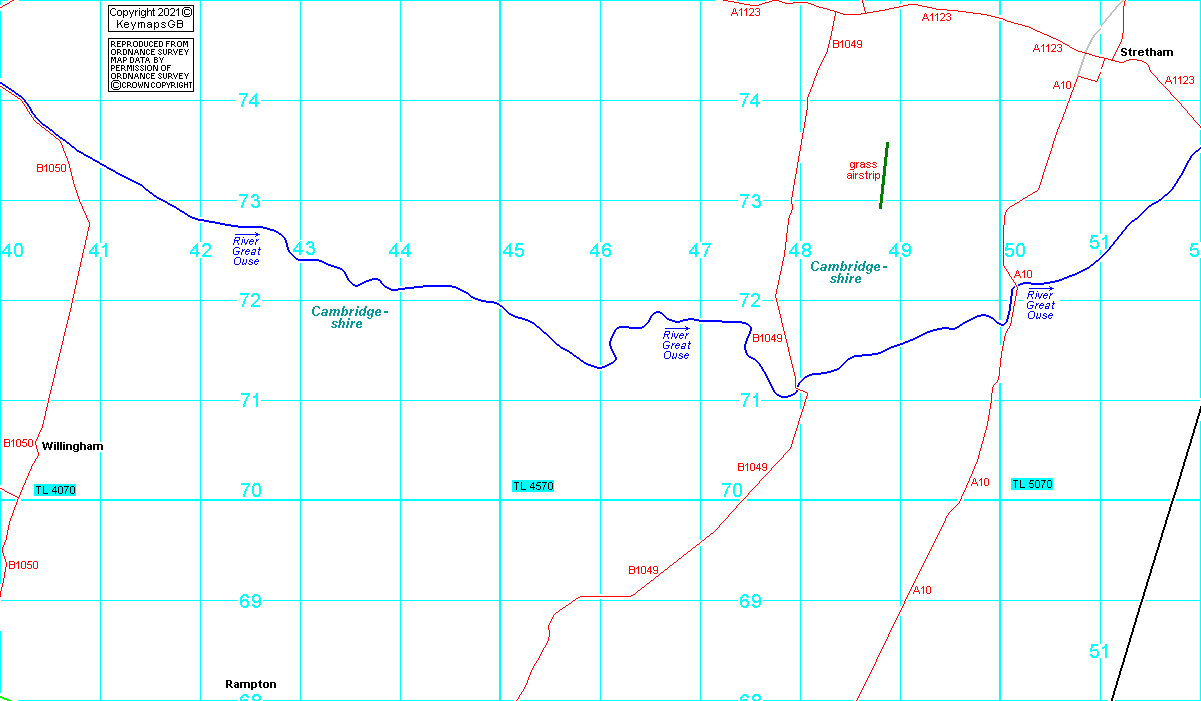1201x701 pixels.
Task: Click the Cambridgeshire label beside grid 48
Action: pos(848,272)
